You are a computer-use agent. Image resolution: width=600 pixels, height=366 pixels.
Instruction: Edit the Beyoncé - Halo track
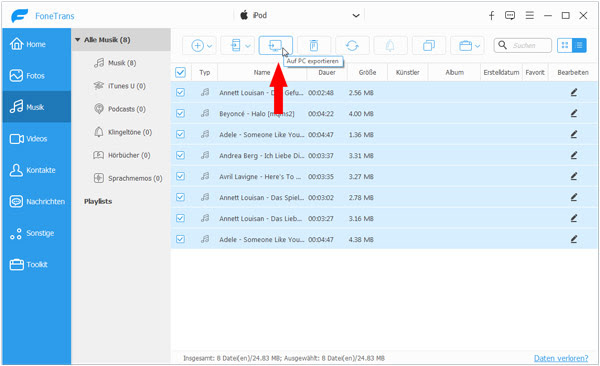[x=574, y=113]
